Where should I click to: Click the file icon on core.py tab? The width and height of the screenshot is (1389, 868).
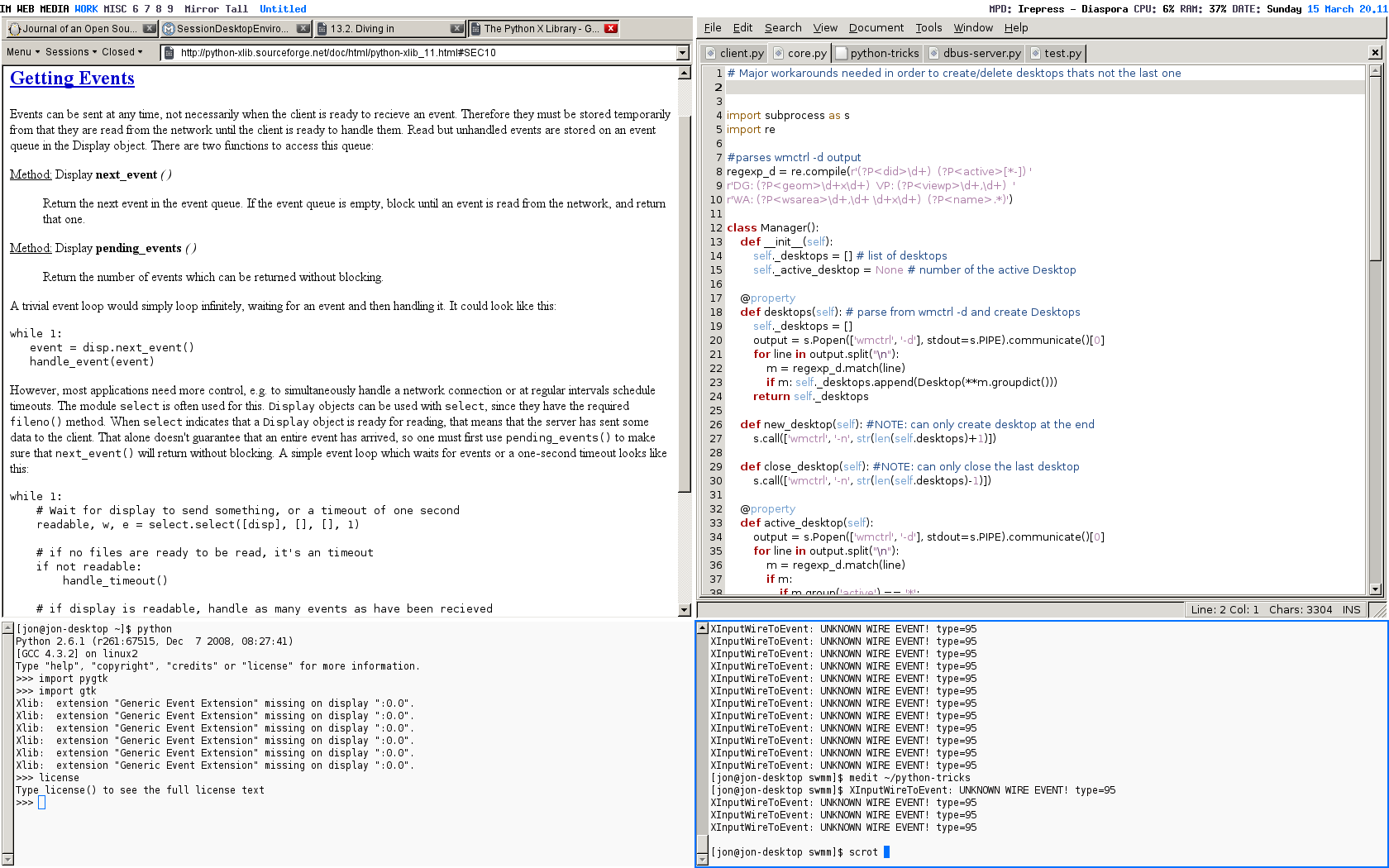779,53
